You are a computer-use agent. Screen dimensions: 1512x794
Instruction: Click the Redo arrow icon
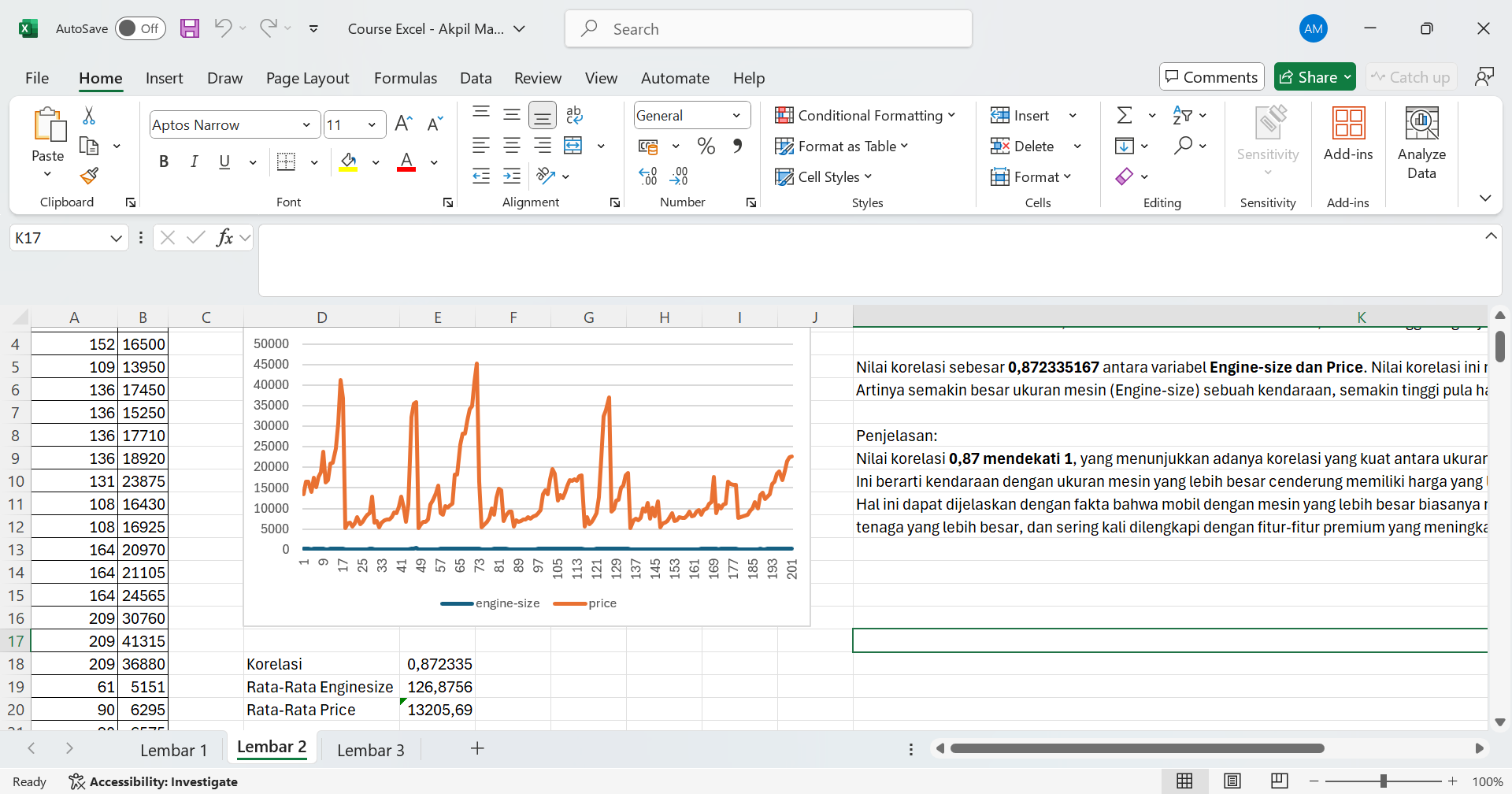(x=268, y=28)
